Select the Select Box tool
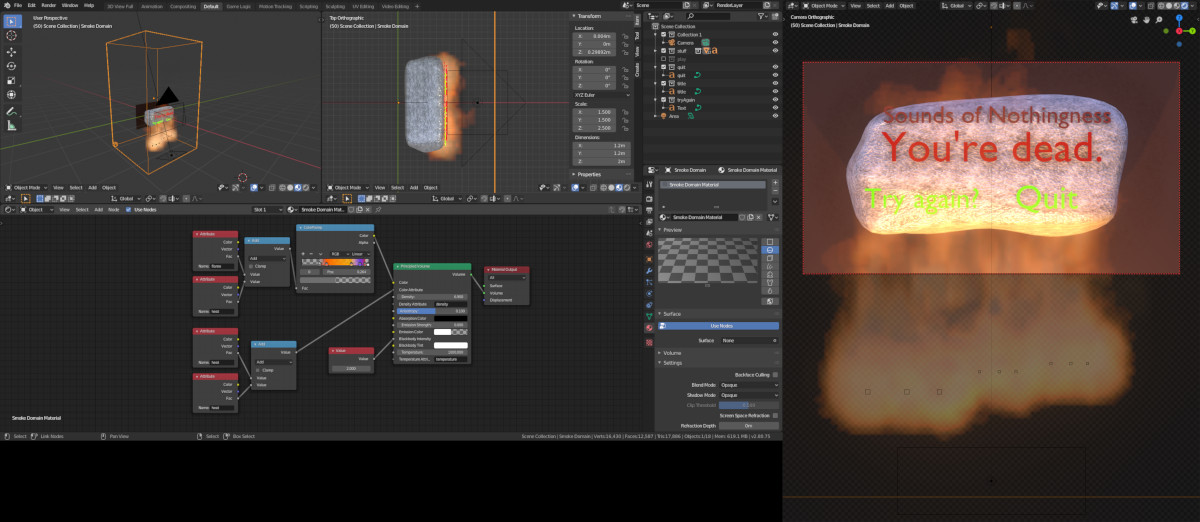1200x522 pixels. point(12,22)
